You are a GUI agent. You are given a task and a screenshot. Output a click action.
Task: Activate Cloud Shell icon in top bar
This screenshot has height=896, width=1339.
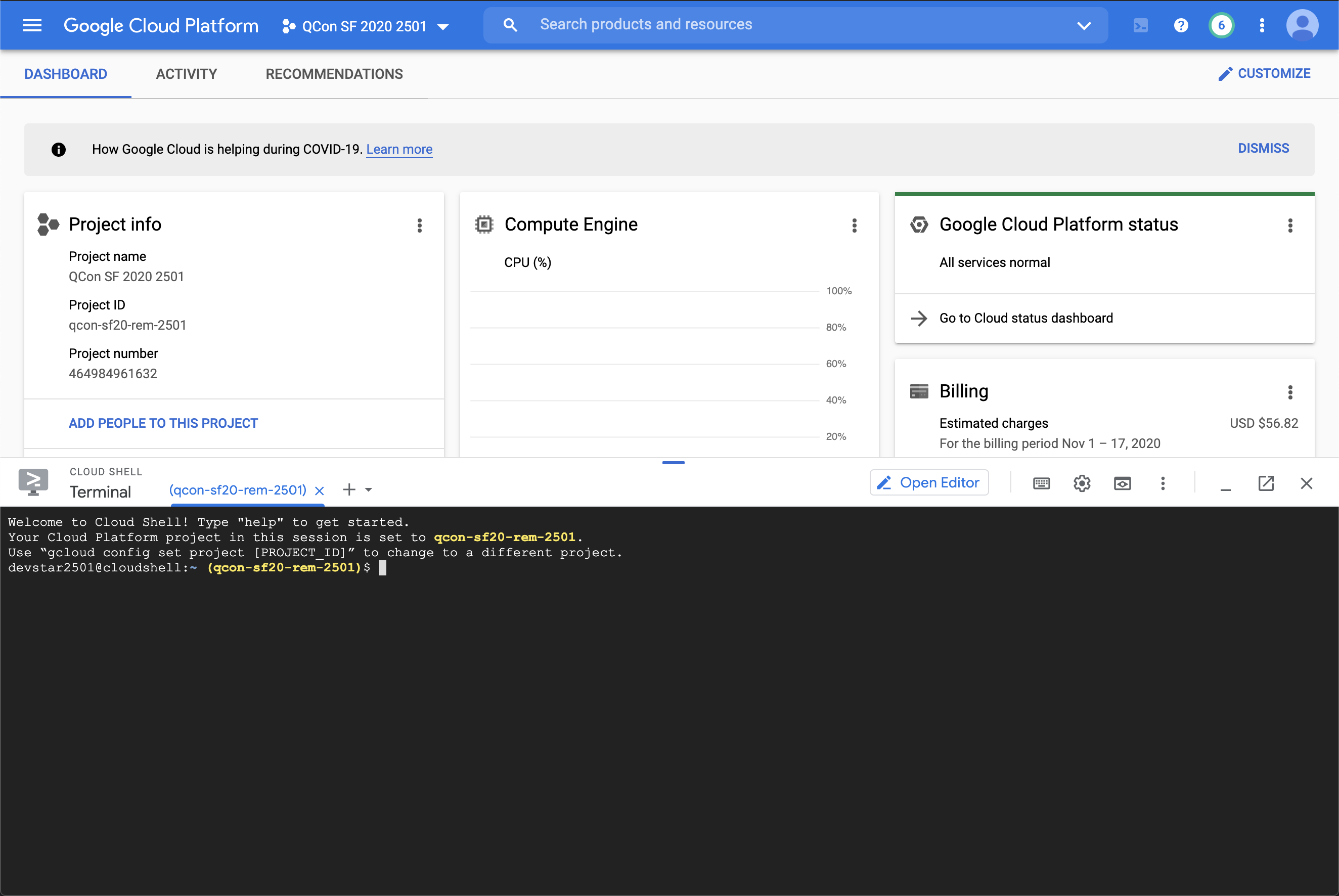click(x=1140, y=26)
